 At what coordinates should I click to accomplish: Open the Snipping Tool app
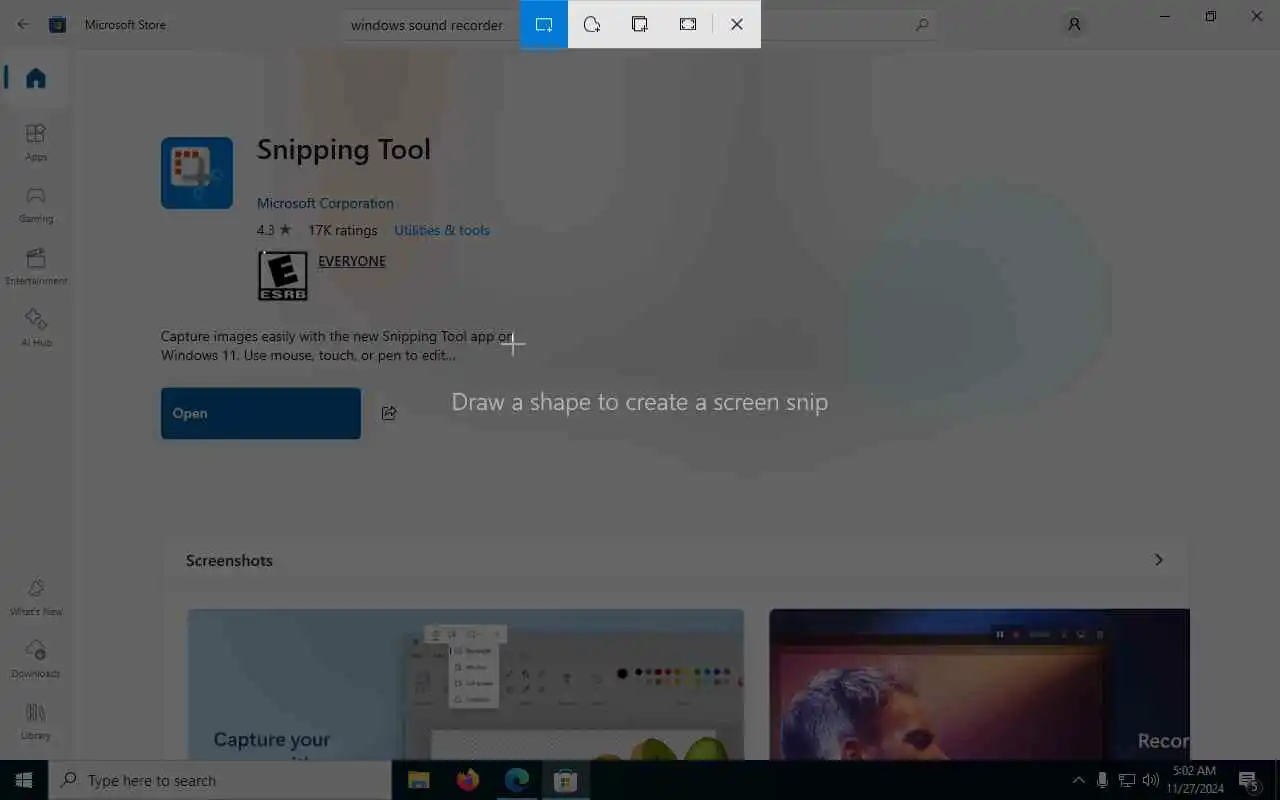point(261,413)
